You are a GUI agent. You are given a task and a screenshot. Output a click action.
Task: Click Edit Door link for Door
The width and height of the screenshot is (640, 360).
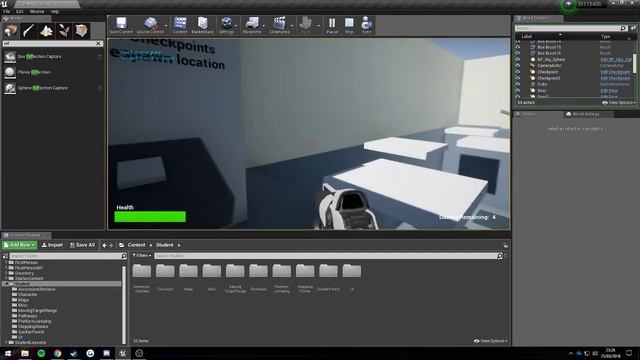(x=609, y=91)
